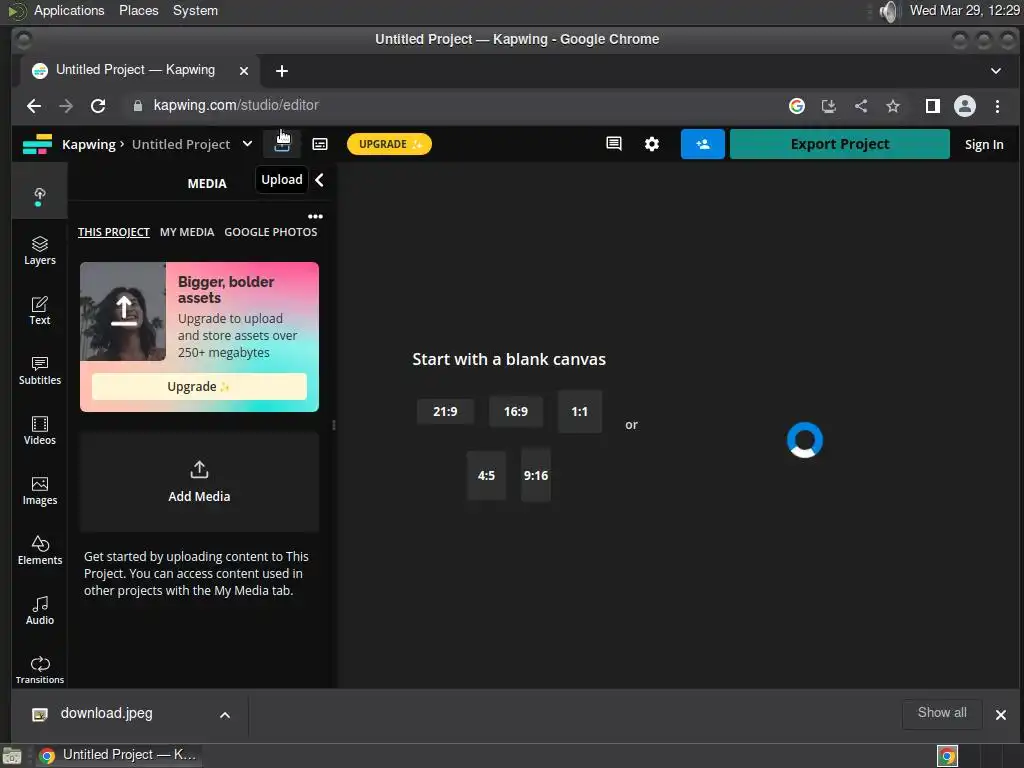Open the Audio panel in the sidebar
The height and width of the screenshot is (768, 1024).
coord(40,611)
